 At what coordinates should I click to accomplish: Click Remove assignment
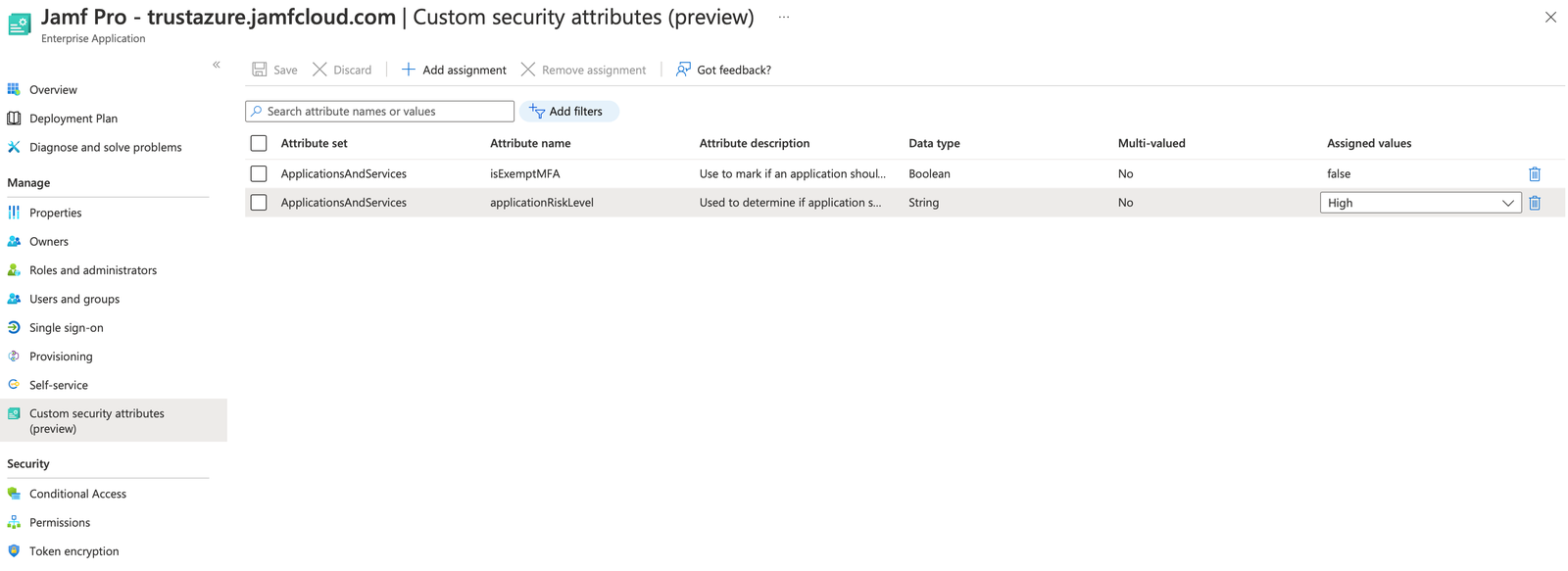[583, 70]
